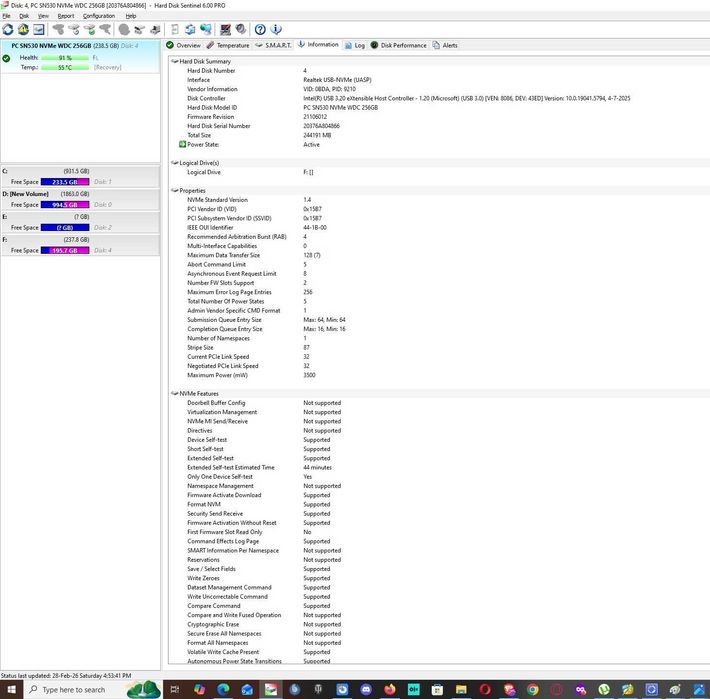Open the View menu
This screenshot has width=710, height=699.
click(x=43, y=16)
